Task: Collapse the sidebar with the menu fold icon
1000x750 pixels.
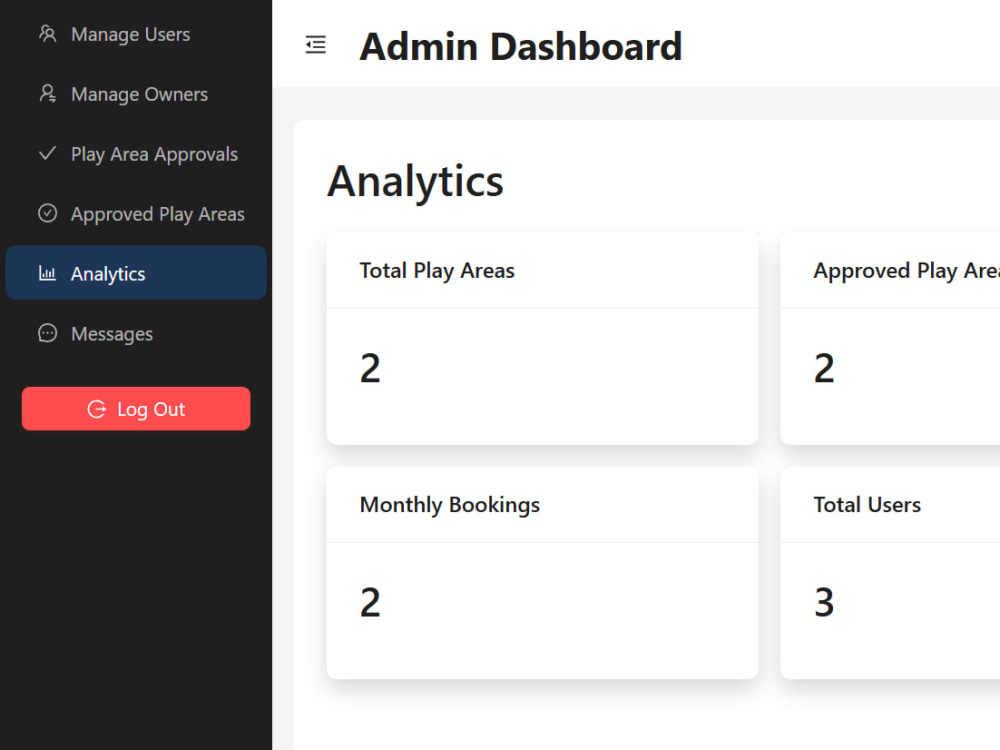Action: click(x=316, y=45)
